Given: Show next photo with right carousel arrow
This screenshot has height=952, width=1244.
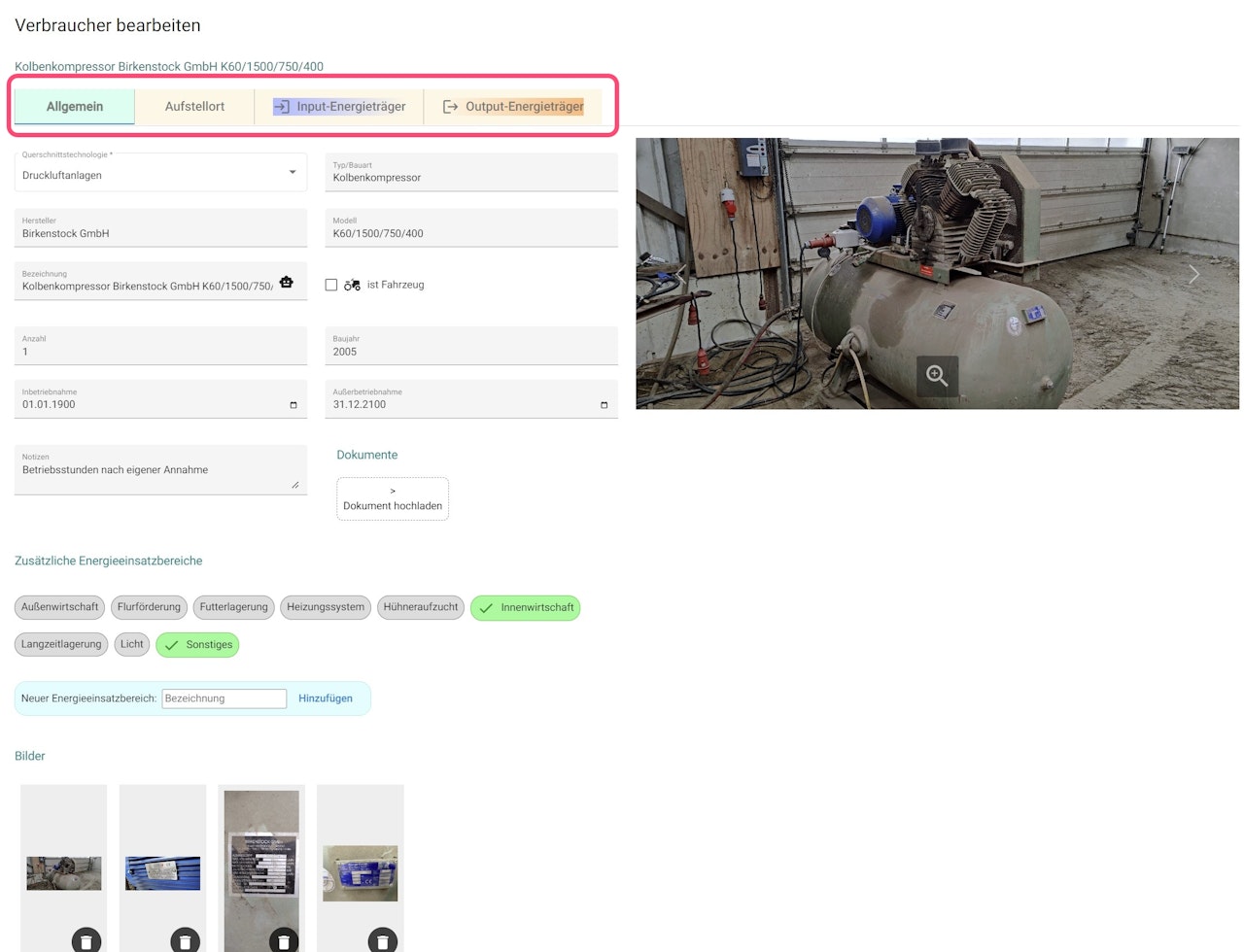Looking at the screenshot, I should pyautogui.click(x=1194, y=274).
